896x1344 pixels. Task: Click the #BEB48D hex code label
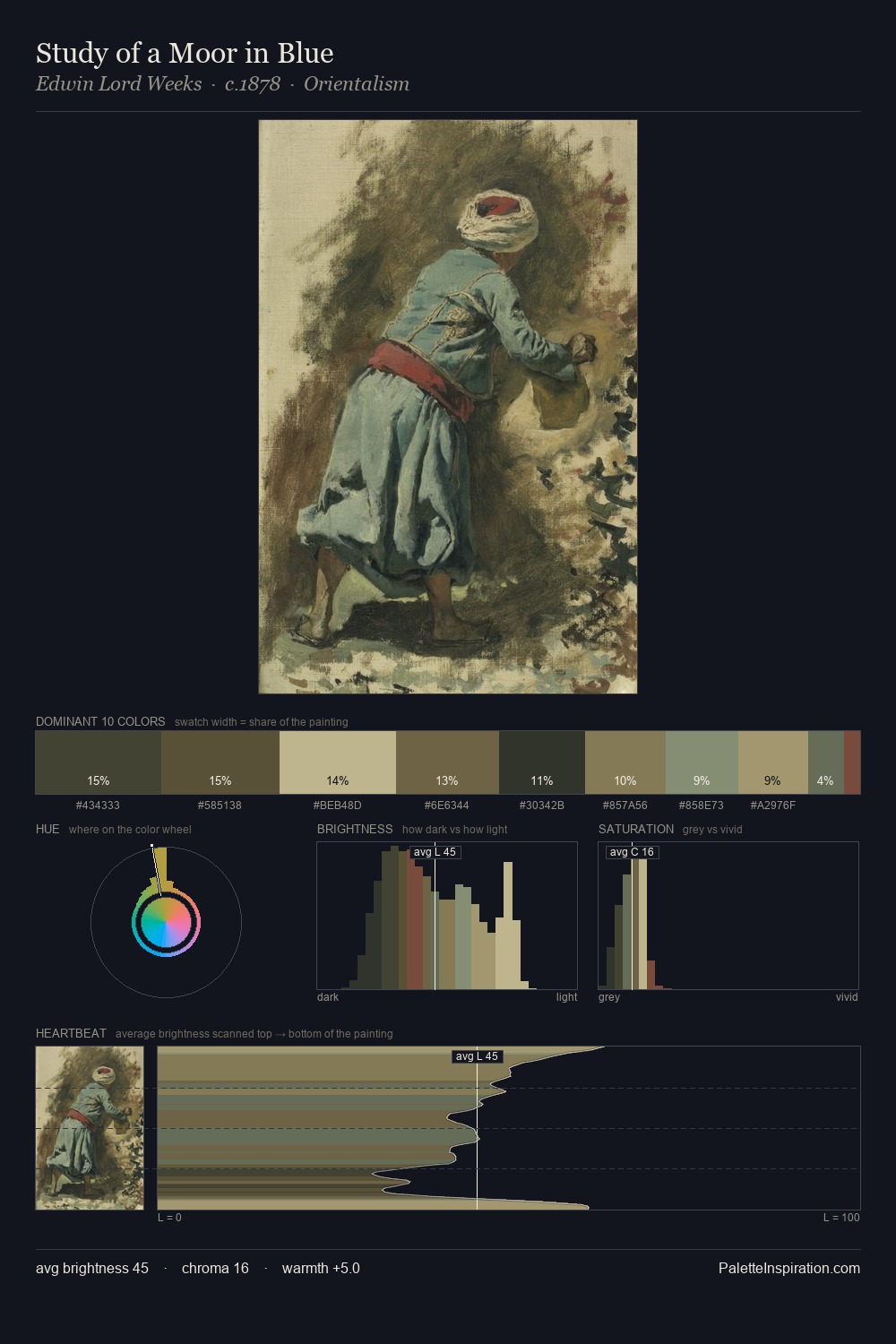[x=337, y=806]
